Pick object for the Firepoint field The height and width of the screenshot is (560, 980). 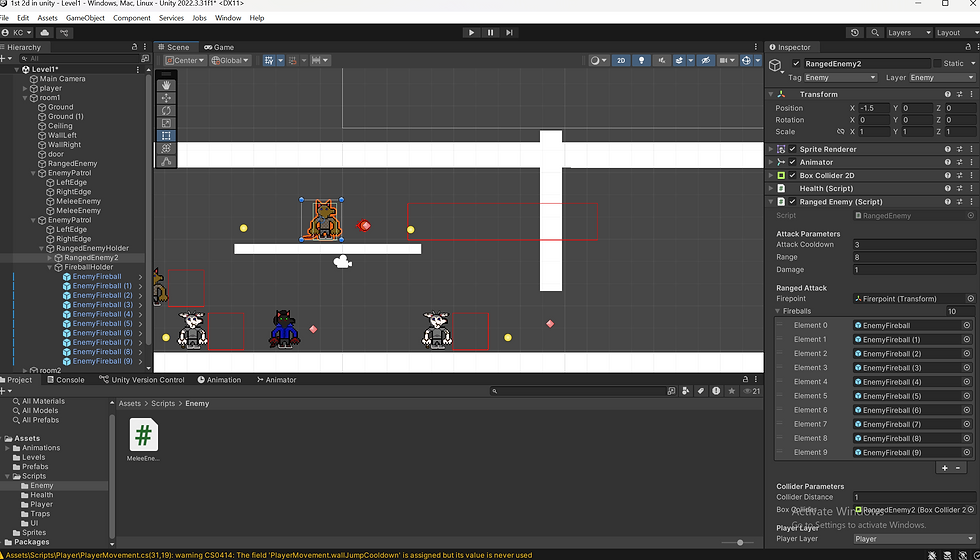click(x=971, y=299)
